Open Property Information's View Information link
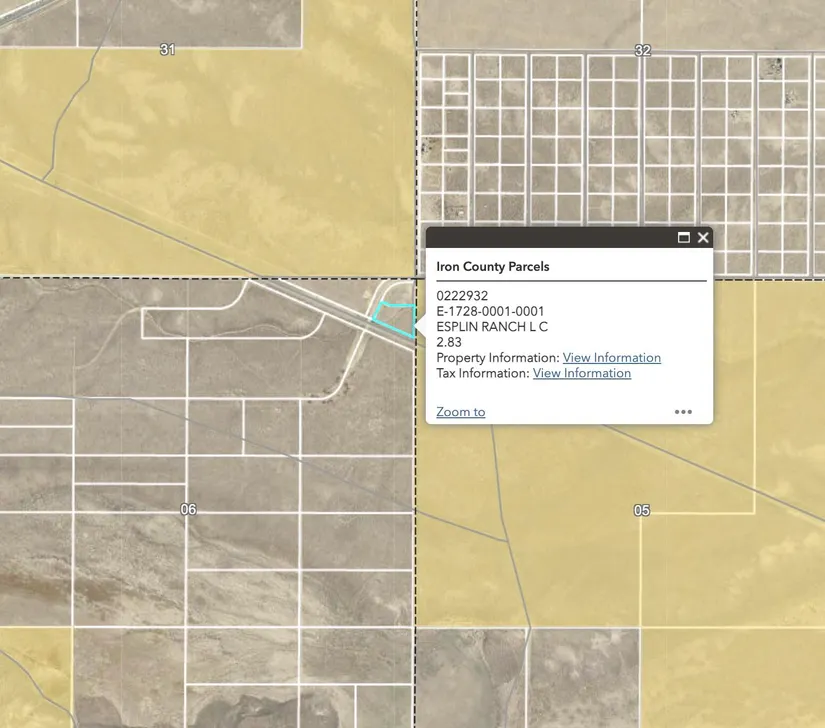This screenshot has height=728, width=825. point(611,358)
